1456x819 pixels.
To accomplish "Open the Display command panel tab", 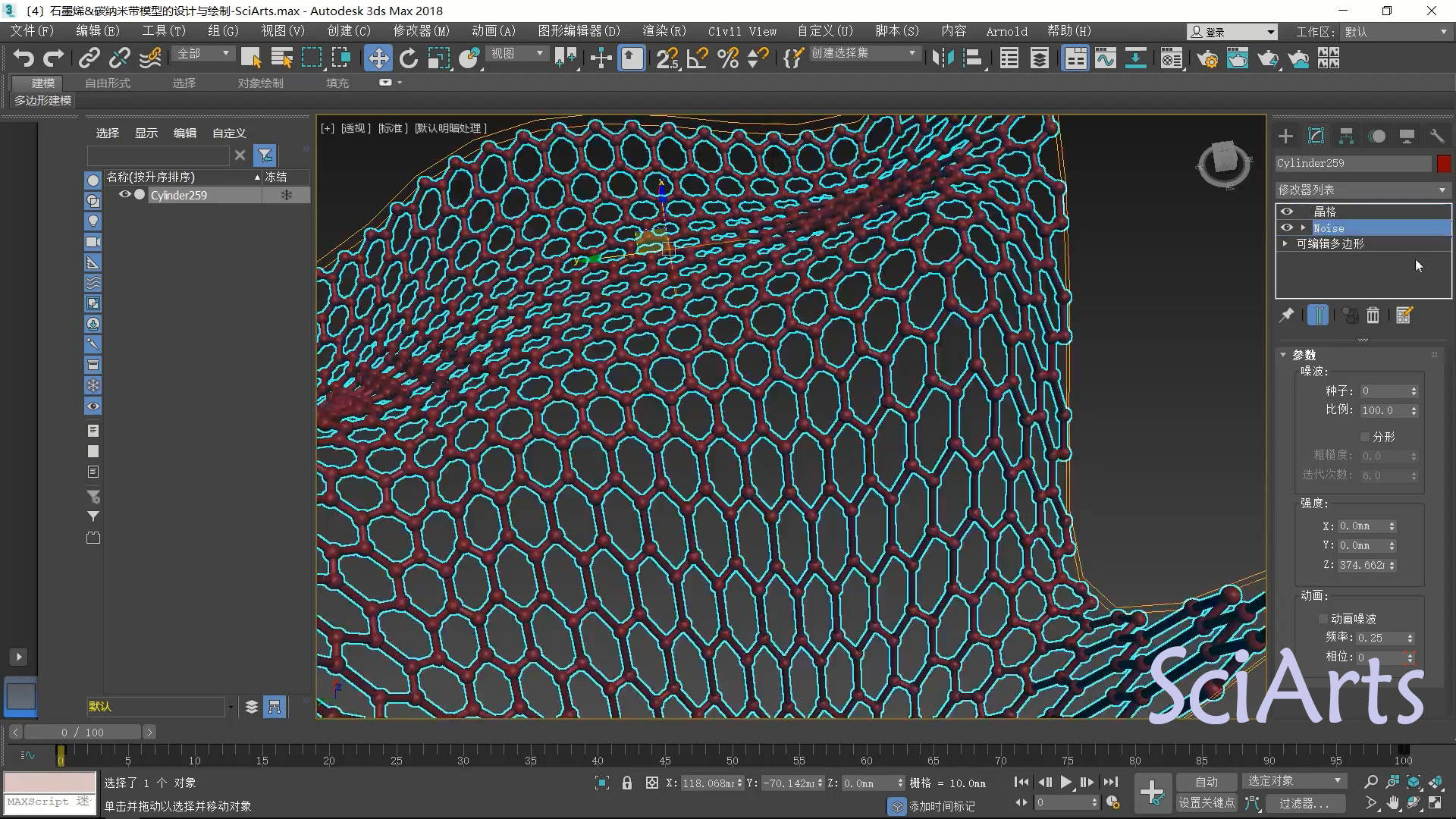I will (1407, 136).
